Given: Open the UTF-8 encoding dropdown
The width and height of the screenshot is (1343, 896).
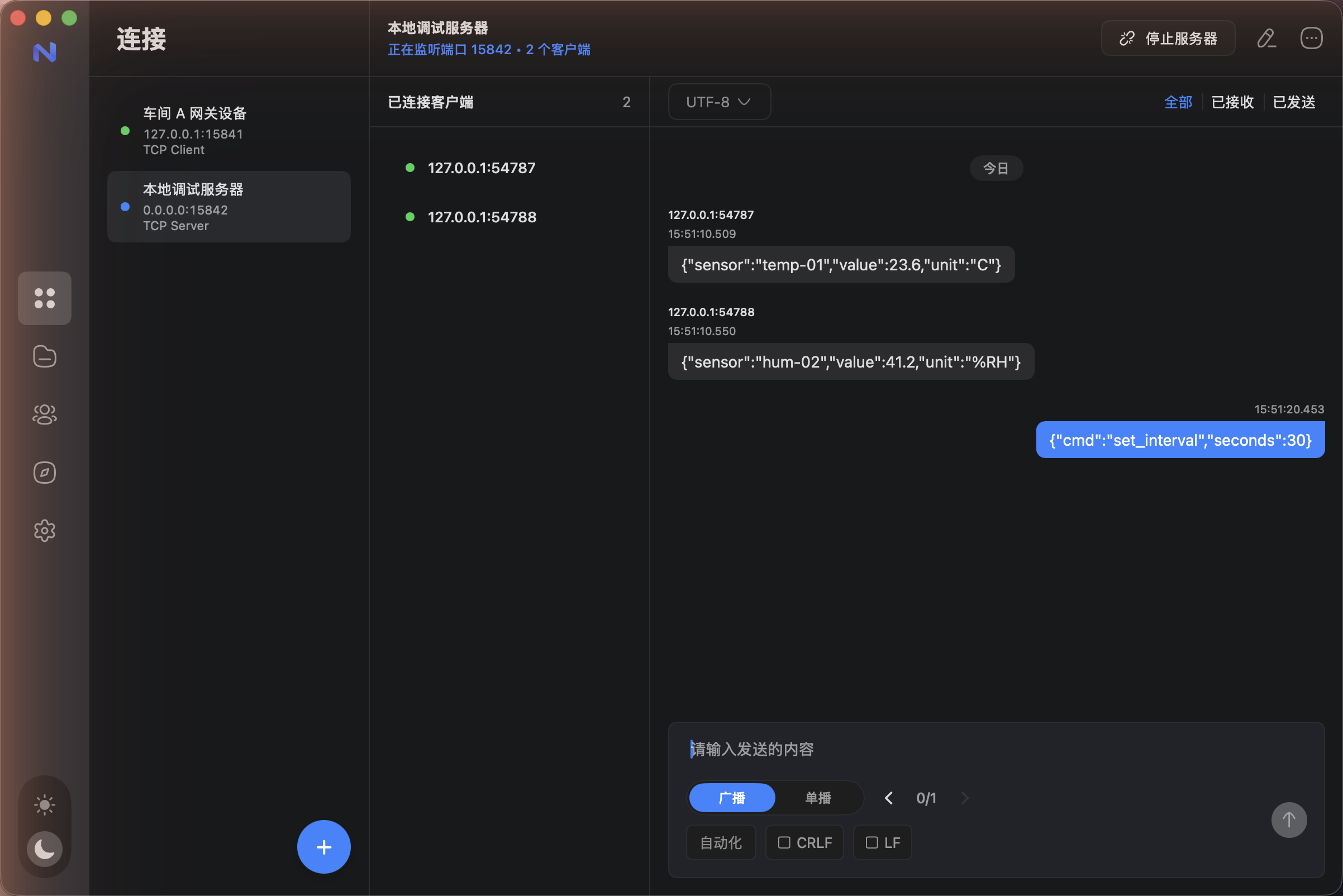Looking at the screenshot, I should [x=720, y=102].
